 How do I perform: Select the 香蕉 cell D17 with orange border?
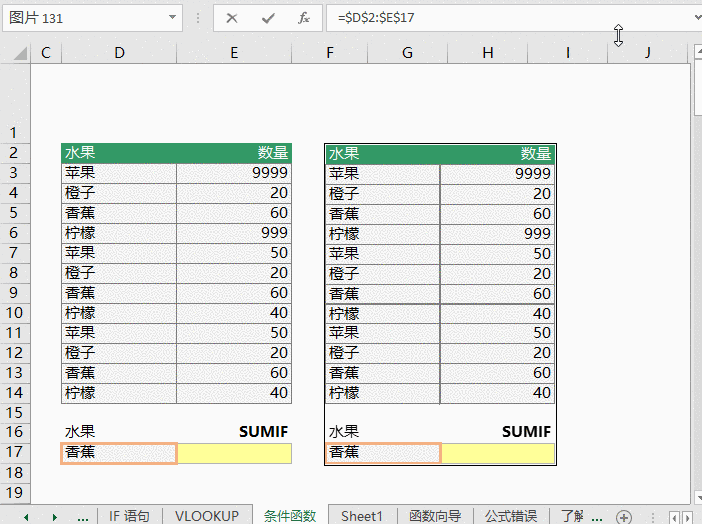tap(119, 453)
